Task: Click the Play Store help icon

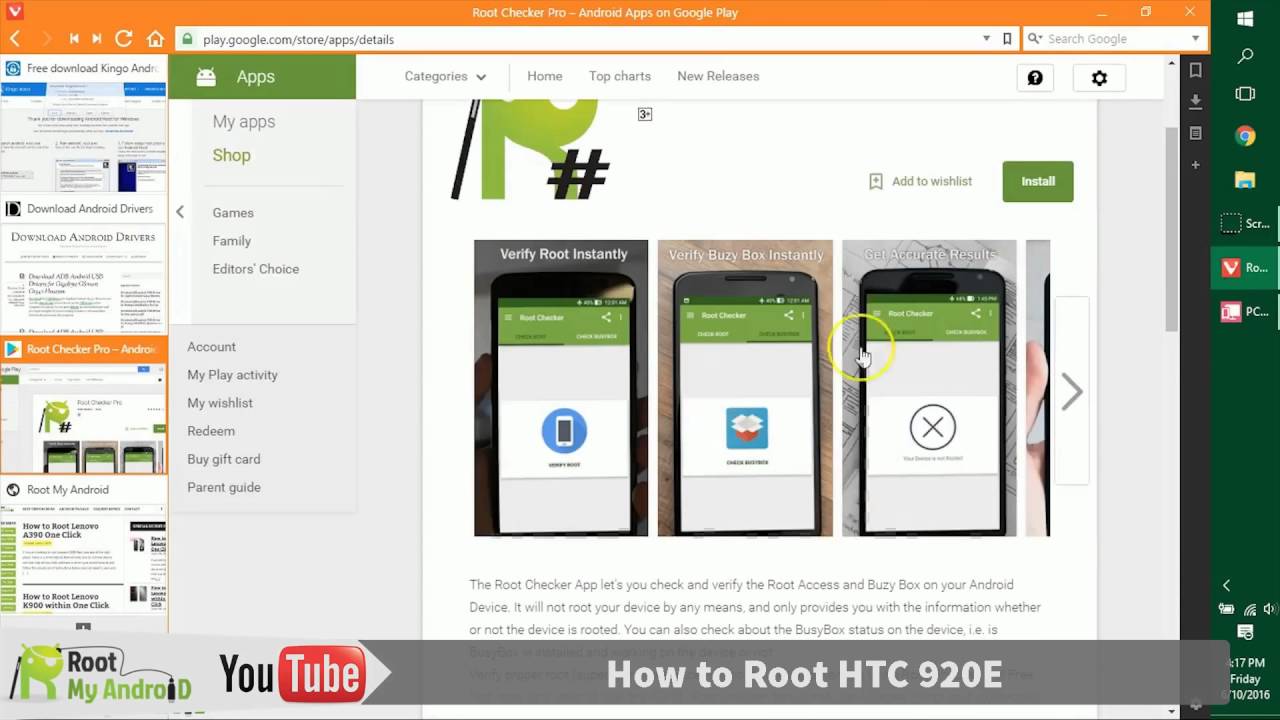Action: [1035, 78]
